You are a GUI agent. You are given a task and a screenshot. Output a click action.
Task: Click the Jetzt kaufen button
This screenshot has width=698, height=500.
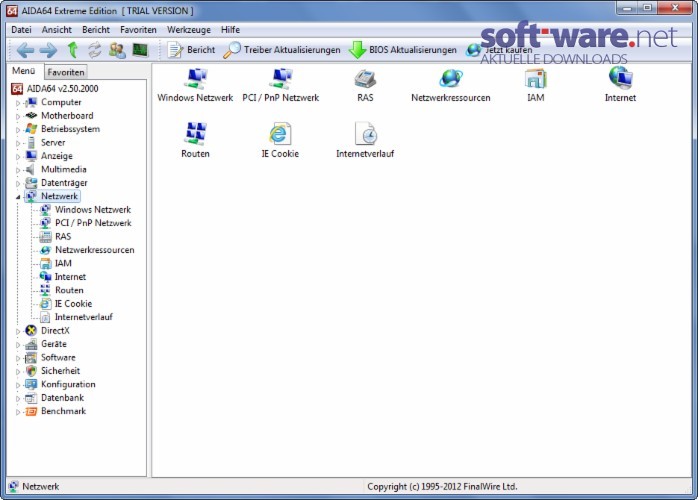tap(499, 50)
